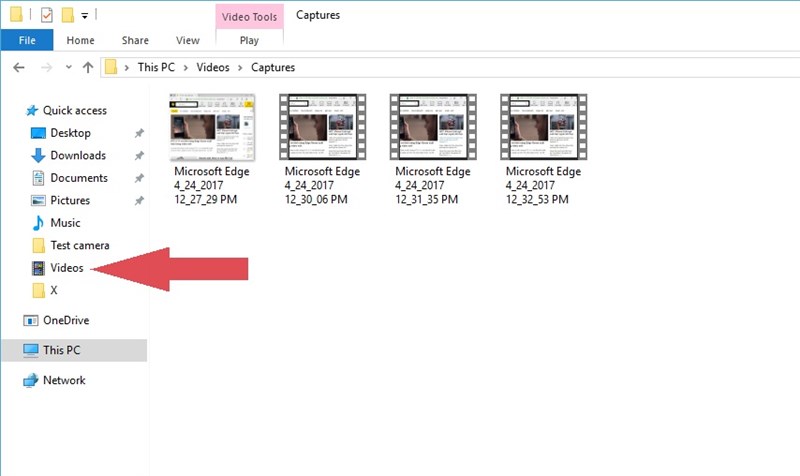Click the Up arrow to parent folder

coord(88,67)
